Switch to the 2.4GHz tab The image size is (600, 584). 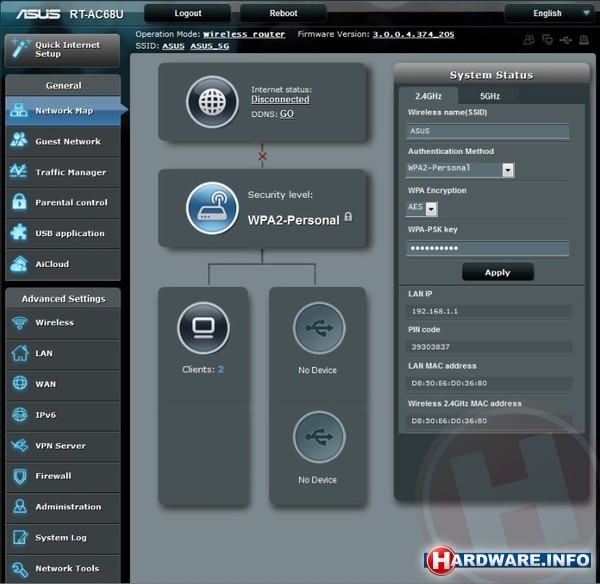click(x=429, y=96)
